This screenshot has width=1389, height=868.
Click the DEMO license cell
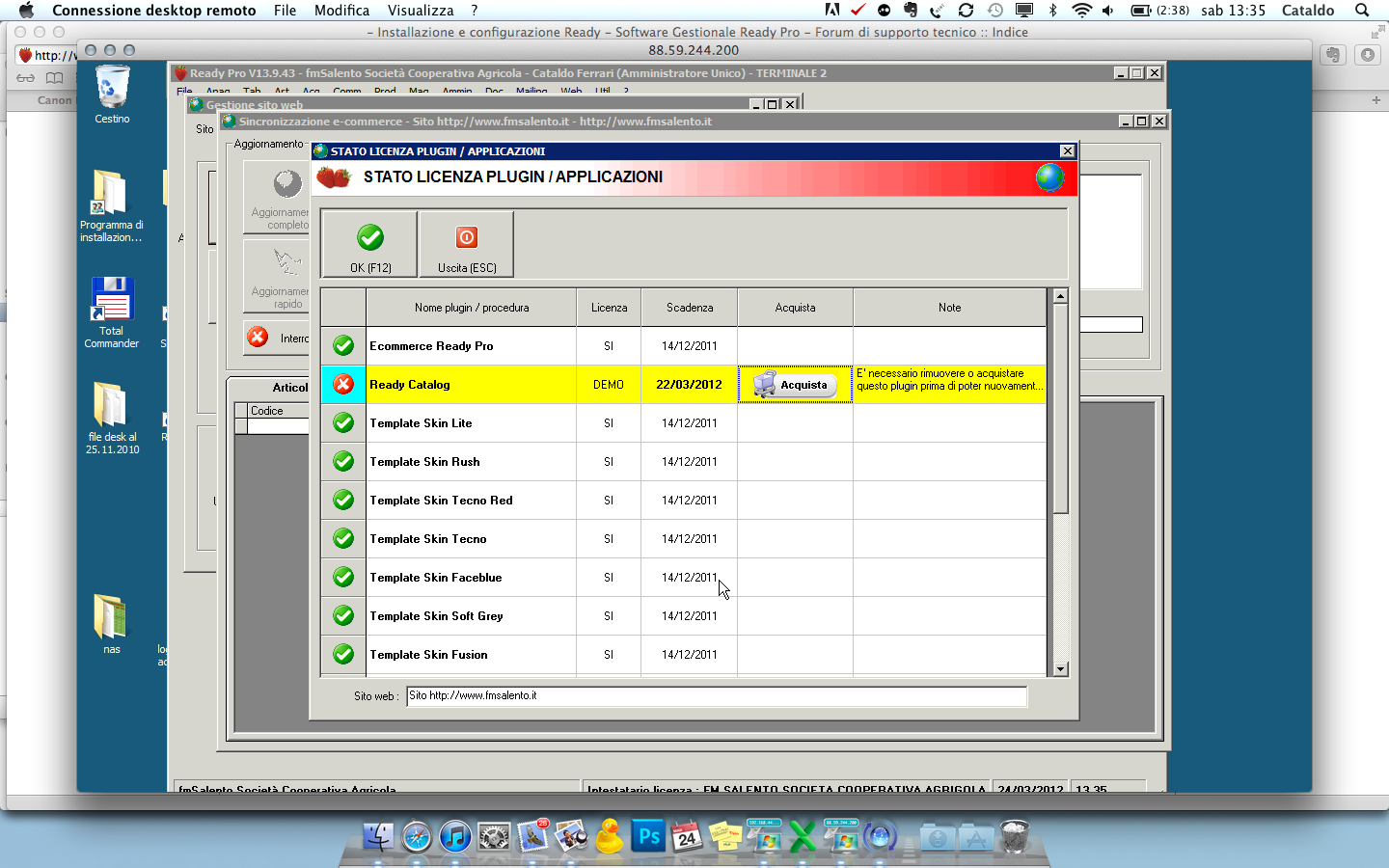(x=609, y=385)
